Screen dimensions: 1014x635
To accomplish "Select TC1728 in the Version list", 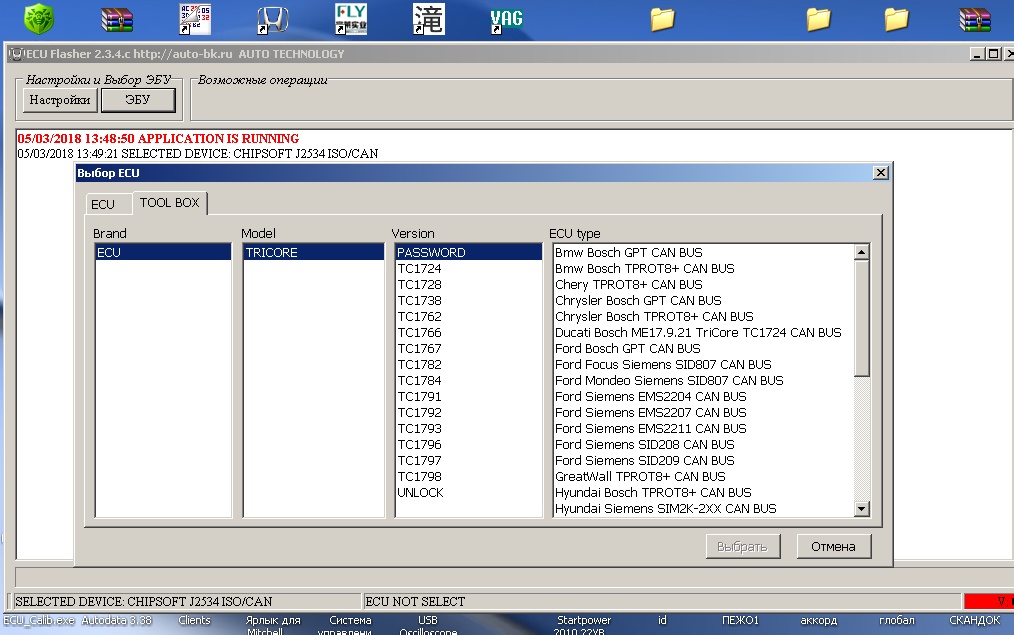I will (469, 285).
